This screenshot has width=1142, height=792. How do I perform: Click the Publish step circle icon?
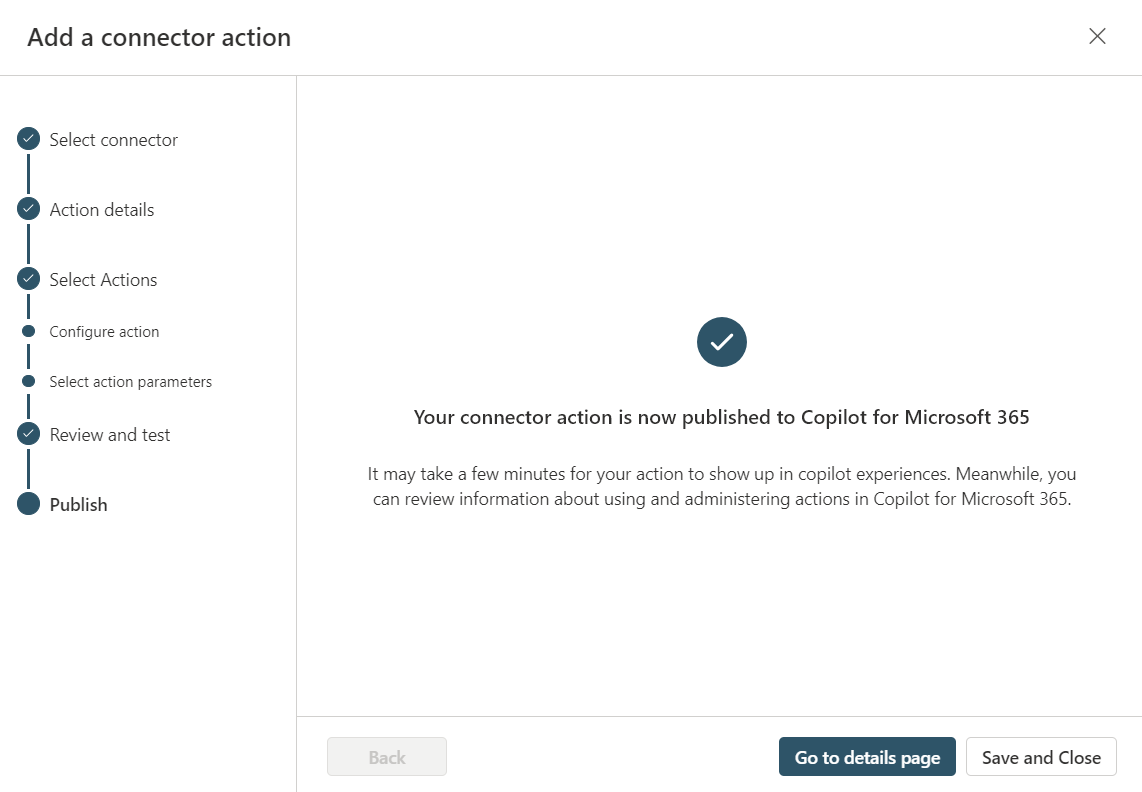point(28,504)
